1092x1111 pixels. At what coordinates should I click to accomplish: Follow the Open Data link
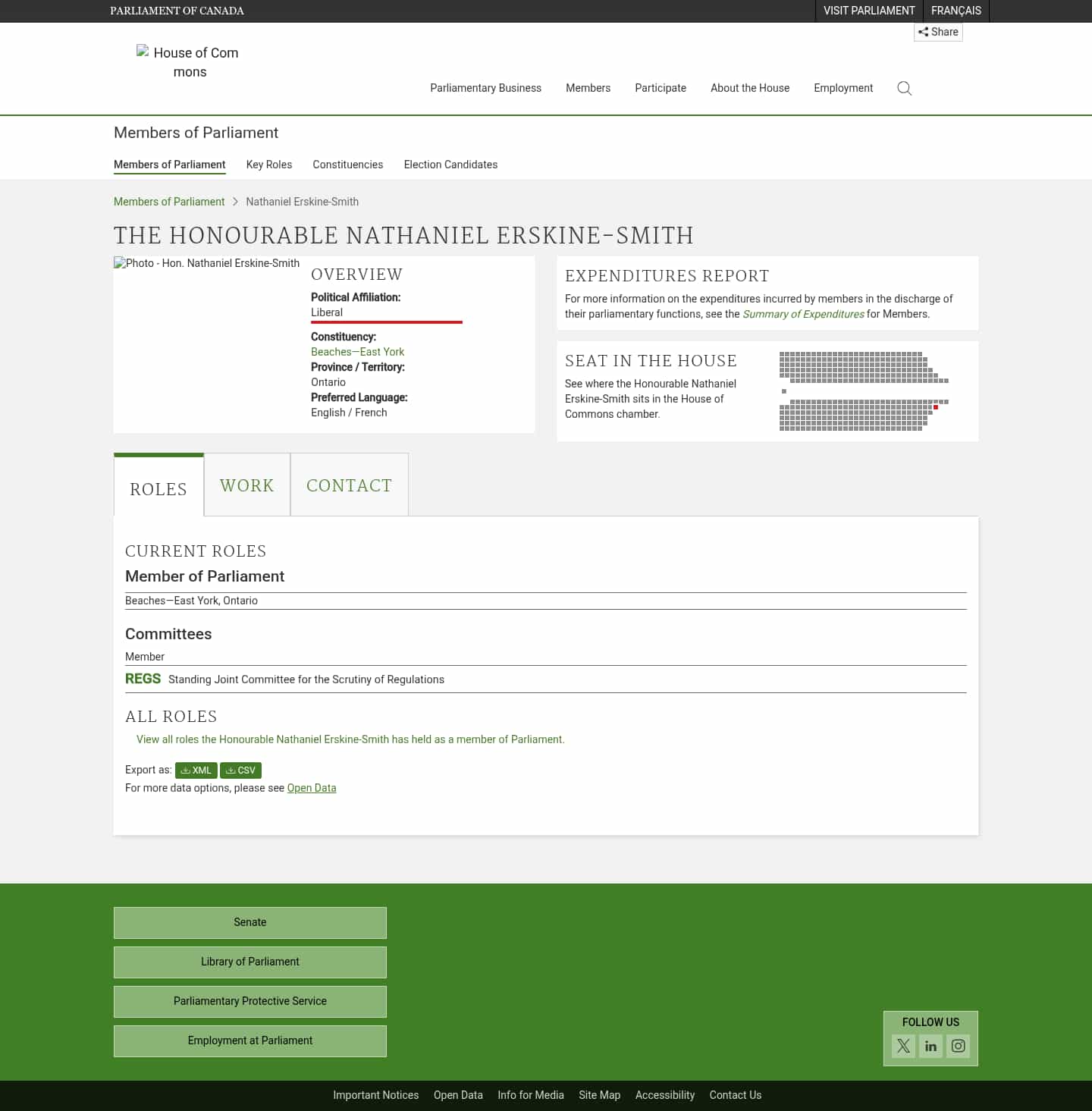[311, 788]
